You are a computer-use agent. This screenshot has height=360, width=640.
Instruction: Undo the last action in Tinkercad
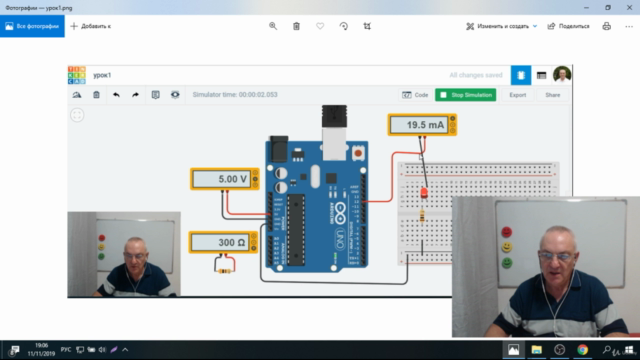(x=116, y=95)
